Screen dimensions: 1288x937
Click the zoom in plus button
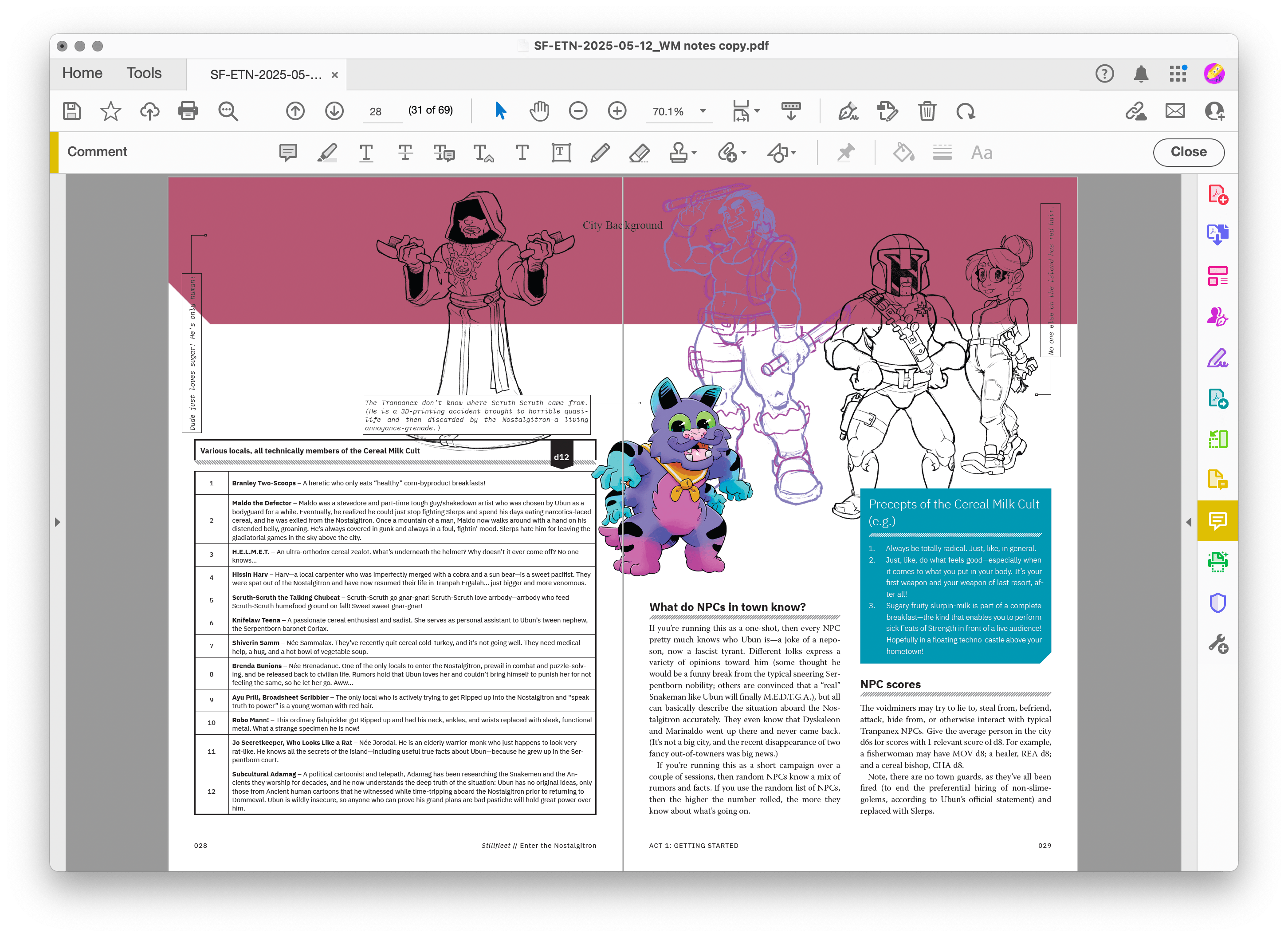point(617,111)
